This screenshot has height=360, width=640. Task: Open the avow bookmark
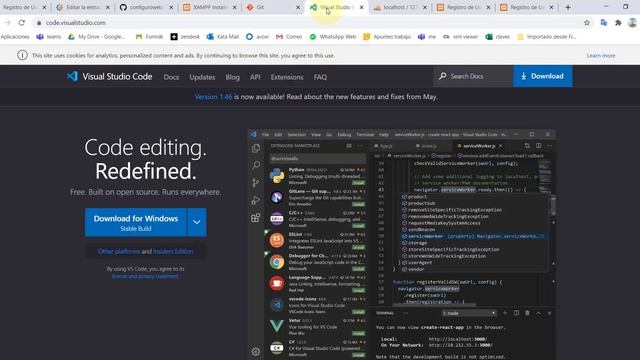[x=257, y=37]
